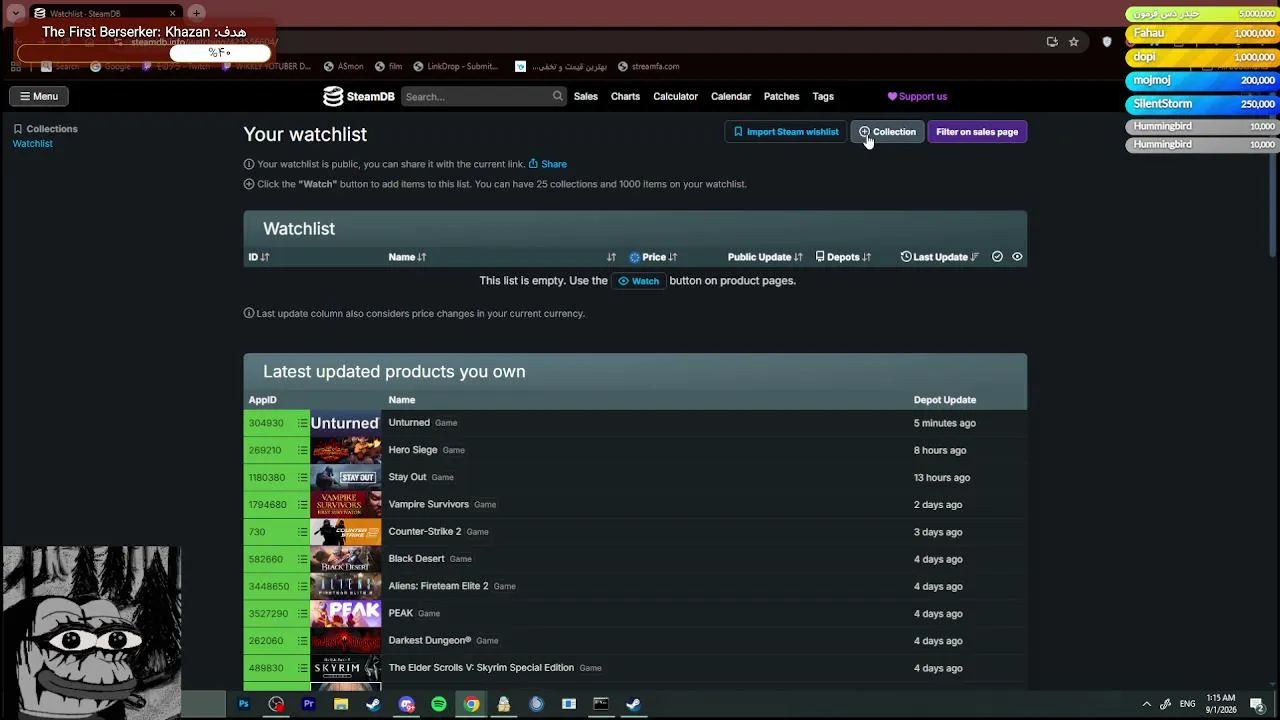Click AppID 269210
1280x720 pixels.
click(266, 450)
